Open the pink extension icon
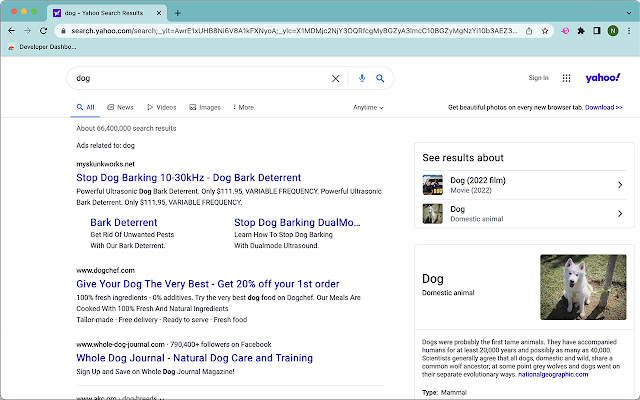 point(565,31)
